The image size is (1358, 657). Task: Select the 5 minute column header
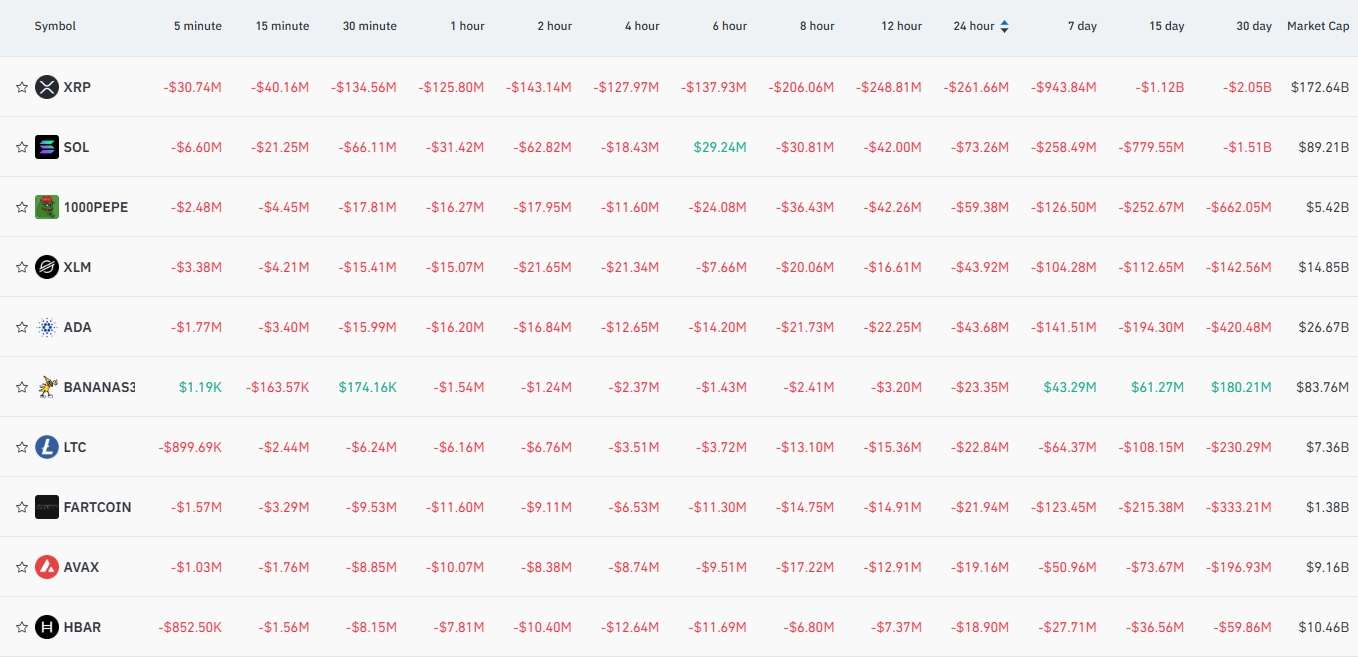pyautogui.click(x=198, y=26)
